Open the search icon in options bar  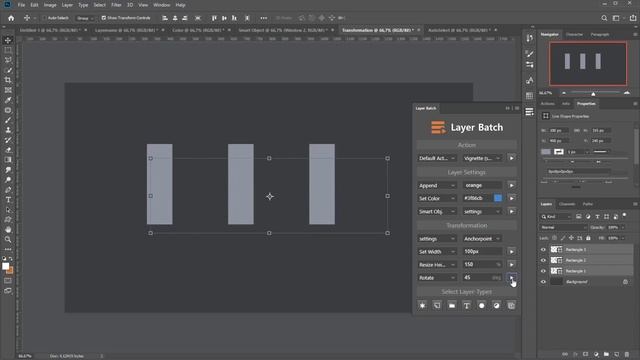click(x=604, y=18)
